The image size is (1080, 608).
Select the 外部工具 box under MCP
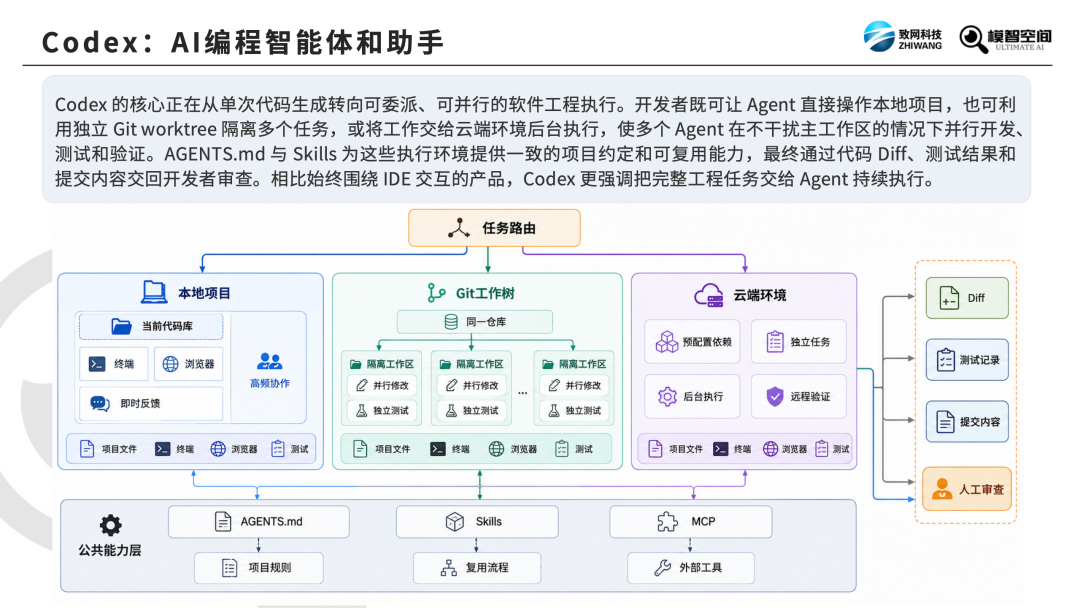[x=691, y=568]
